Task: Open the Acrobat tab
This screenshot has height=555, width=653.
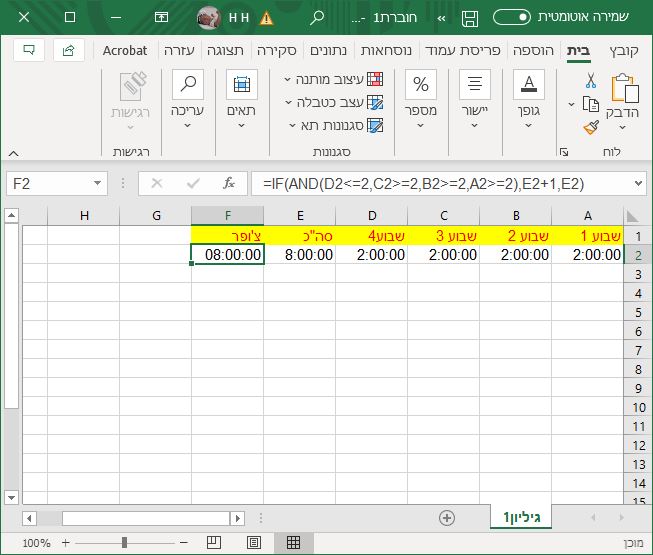Action: [x=125, y=51]
